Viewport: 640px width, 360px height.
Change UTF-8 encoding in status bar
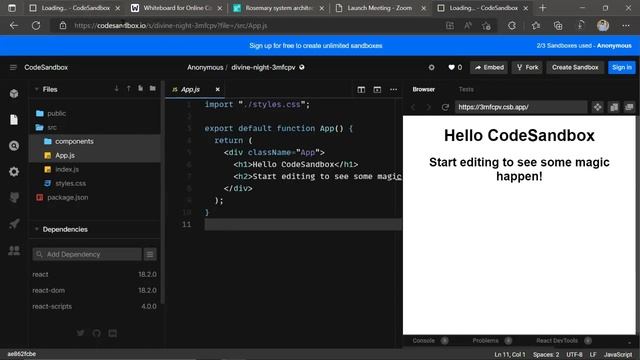click(574, 354)
